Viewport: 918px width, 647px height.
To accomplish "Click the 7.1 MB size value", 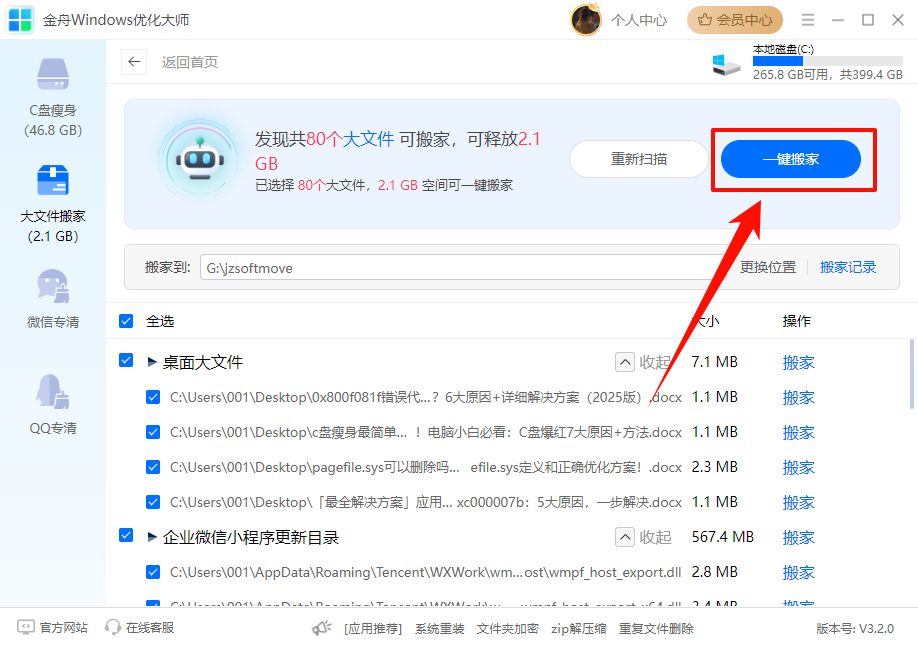I will 714,362.
